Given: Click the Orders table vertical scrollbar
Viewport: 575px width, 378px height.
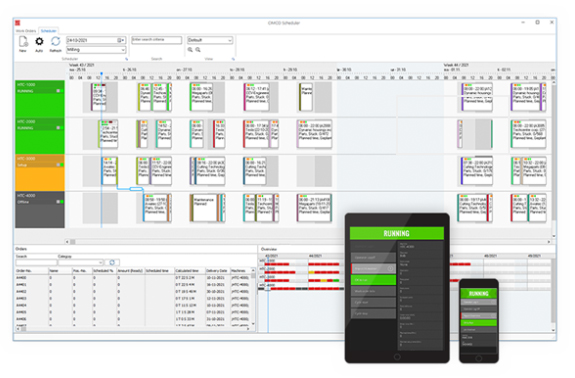Looking at the screenshot, I should point(253,296).
